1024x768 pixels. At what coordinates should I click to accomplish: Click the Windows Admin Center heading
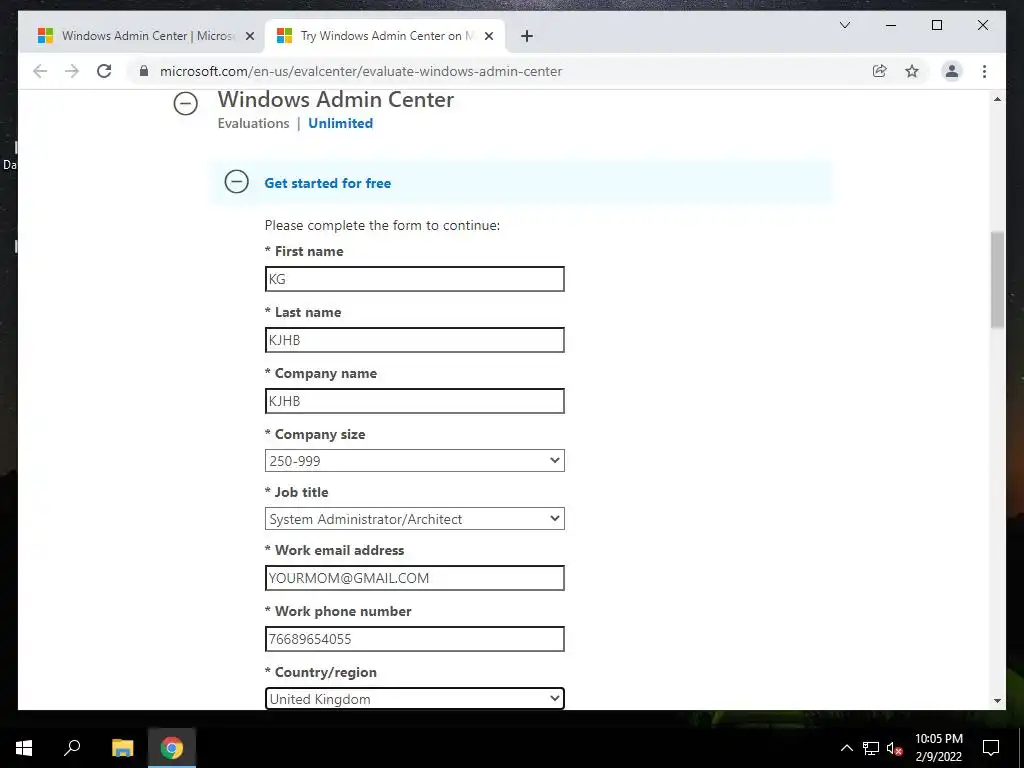[x=336, y=99]
